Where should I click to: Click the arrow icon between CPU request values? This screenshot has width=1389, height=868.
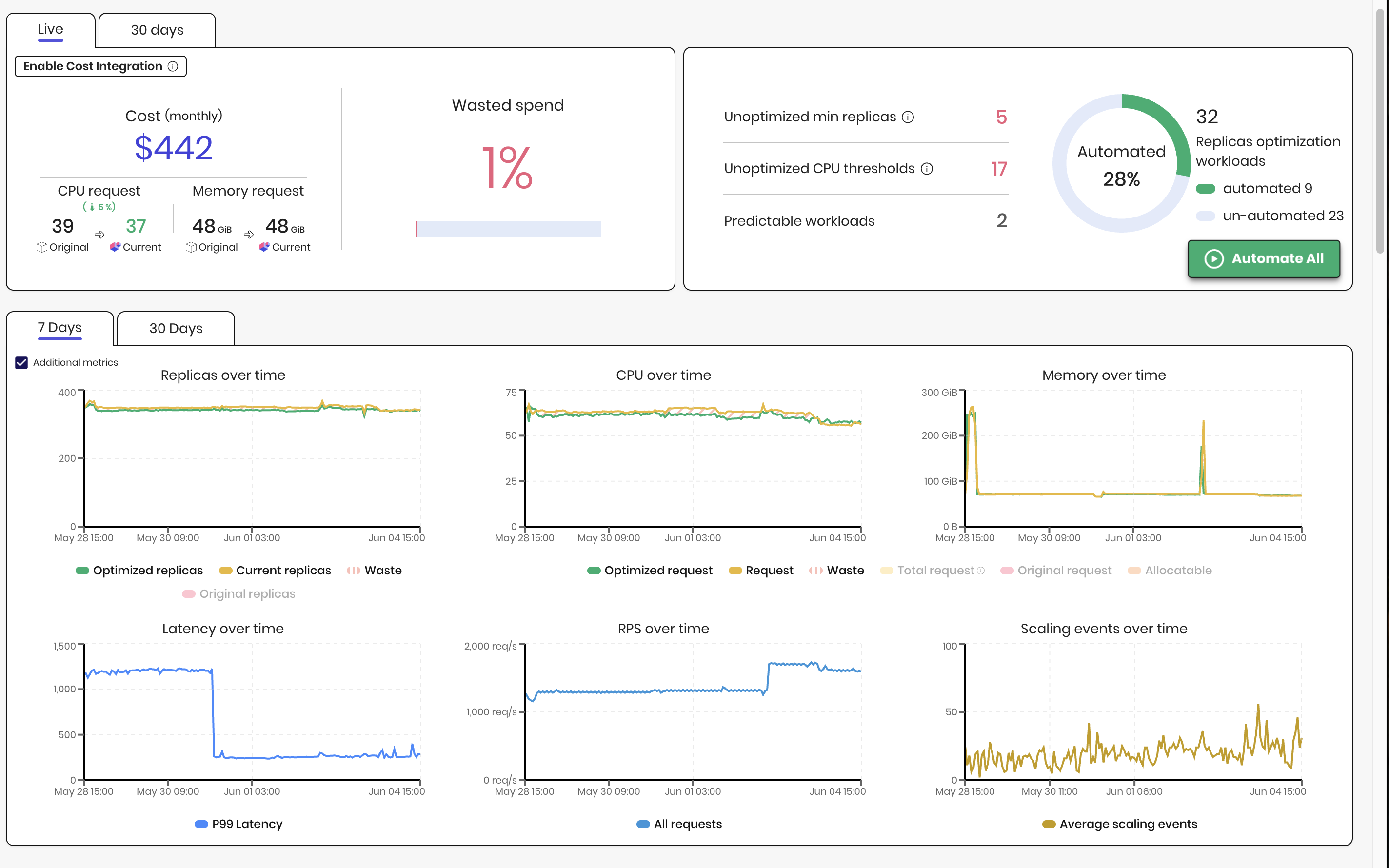coord(99,234)
